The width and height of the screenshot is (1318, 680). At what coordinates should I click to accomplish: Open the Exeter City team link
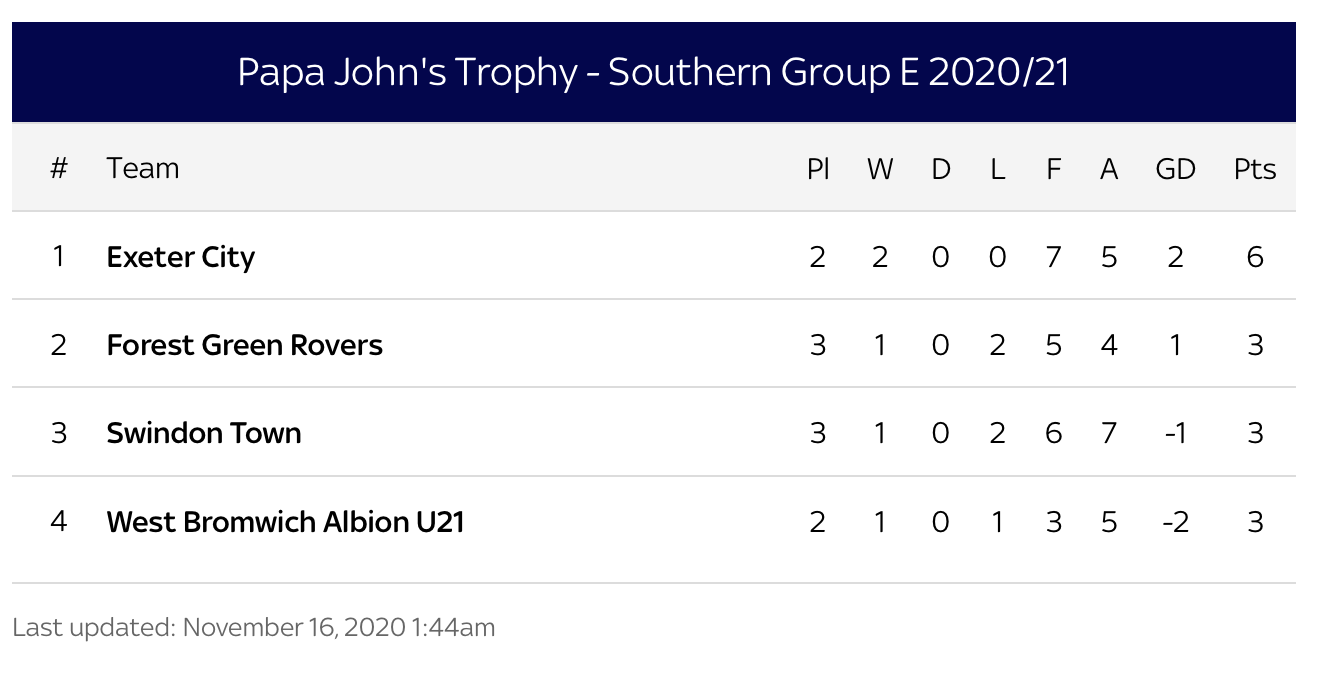tap(181, 257)
